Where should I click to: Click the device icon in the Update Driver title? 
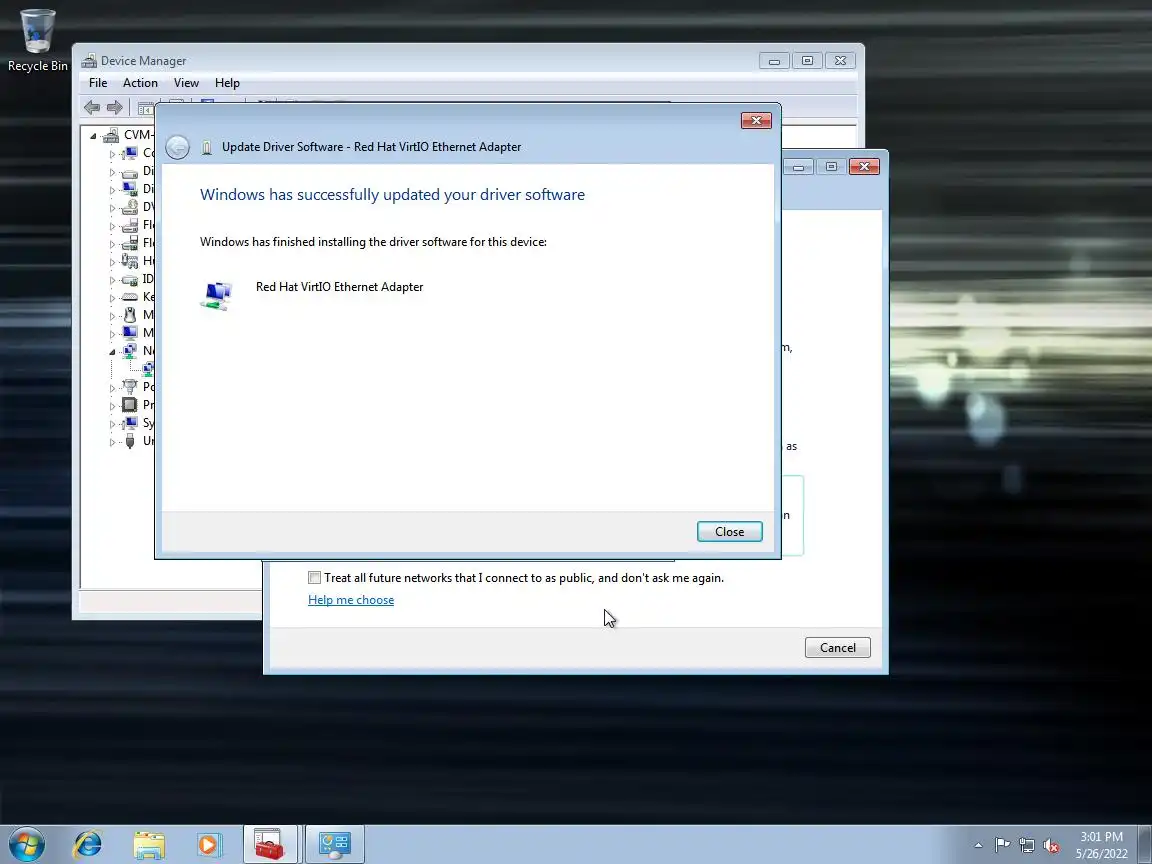coord(207,147)
